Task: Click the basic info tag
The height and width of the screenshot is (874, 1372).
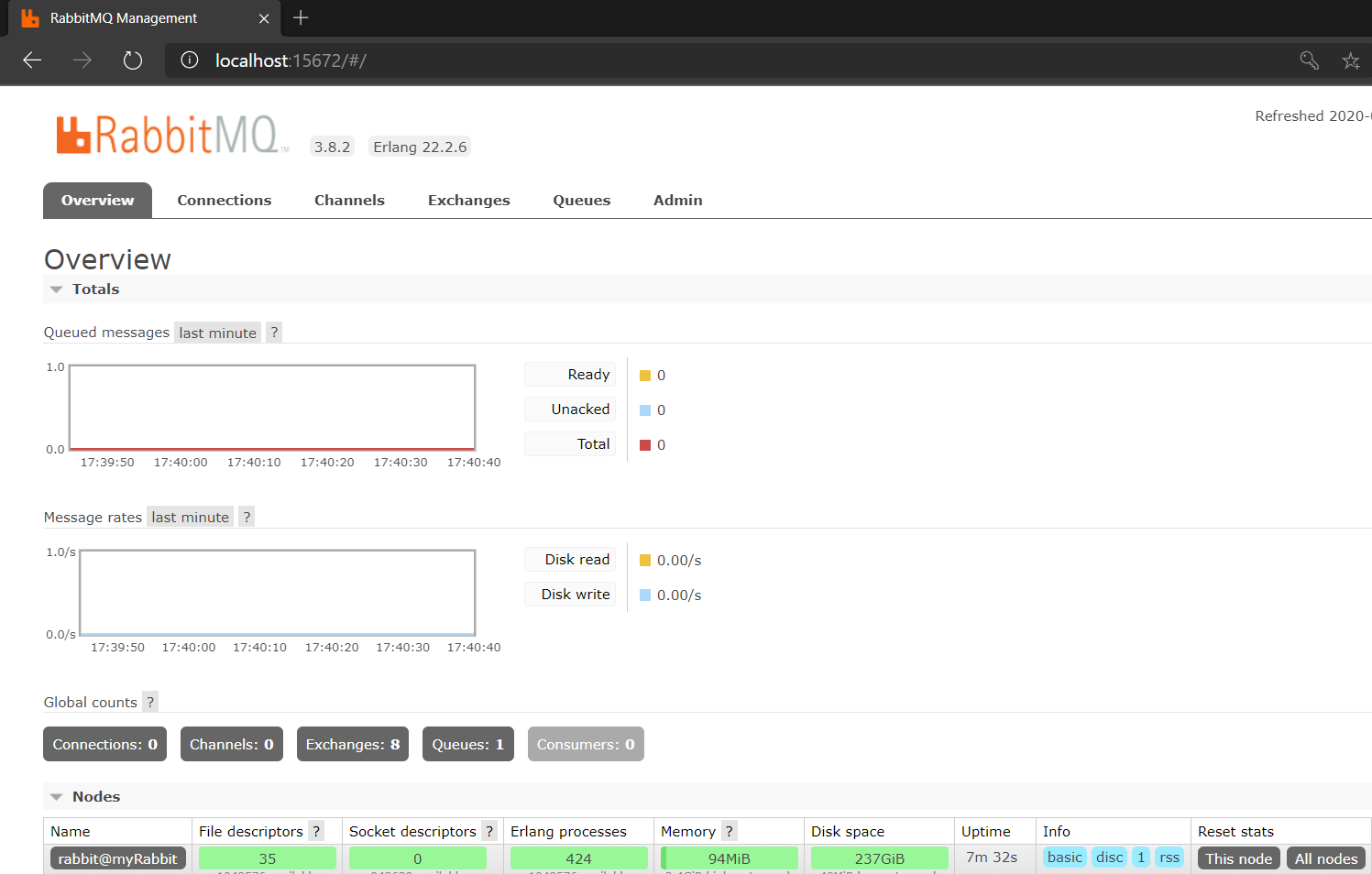Action: tap(1065, 858)
